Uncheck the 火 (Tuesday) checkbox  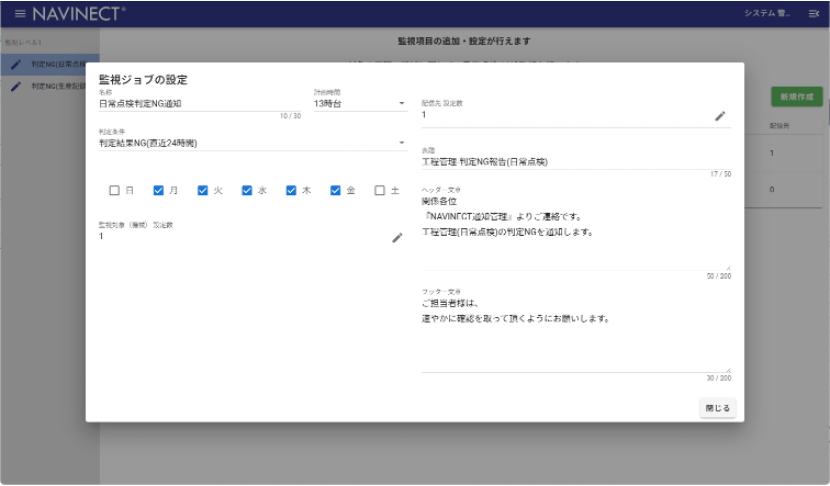pyautogui.click(x=203, y=190)
